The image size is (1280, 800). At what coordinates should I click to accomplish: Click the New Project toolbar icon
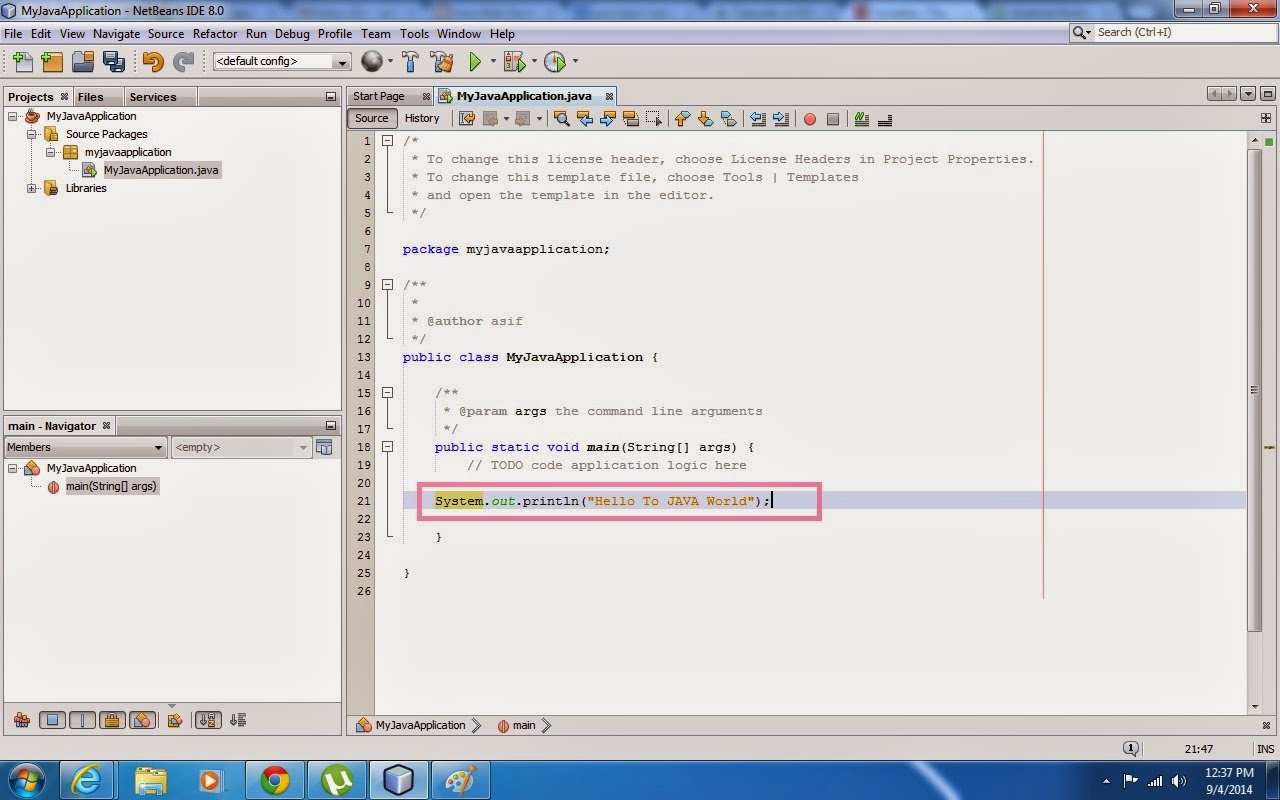click(52, 62)
